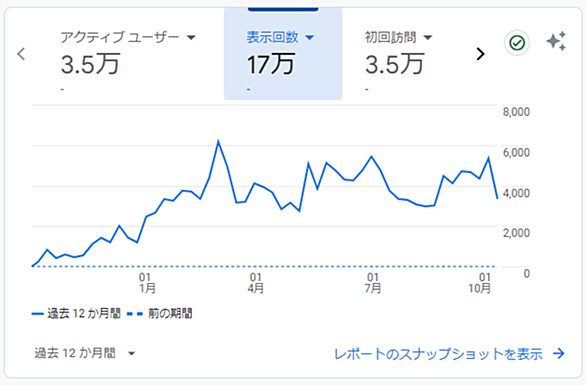The height and width of the screenshot is (385, 586).
Task: Select the 表示回数 17万 metric tab
Action: (x=283, y=54)
